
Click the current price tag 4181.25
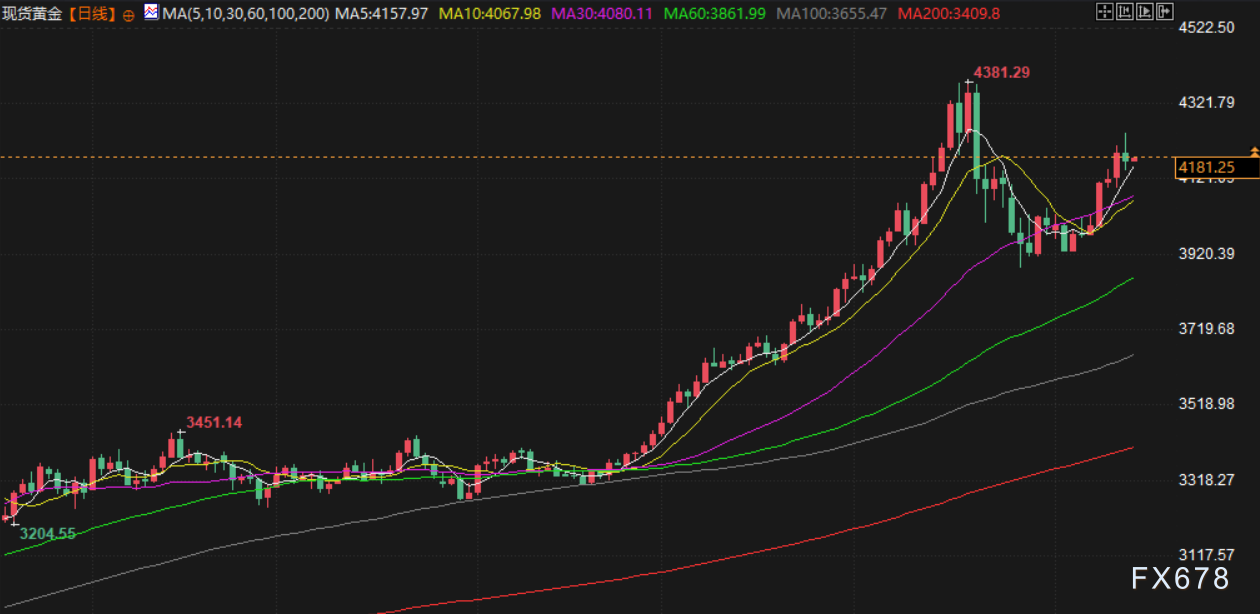1206,167
